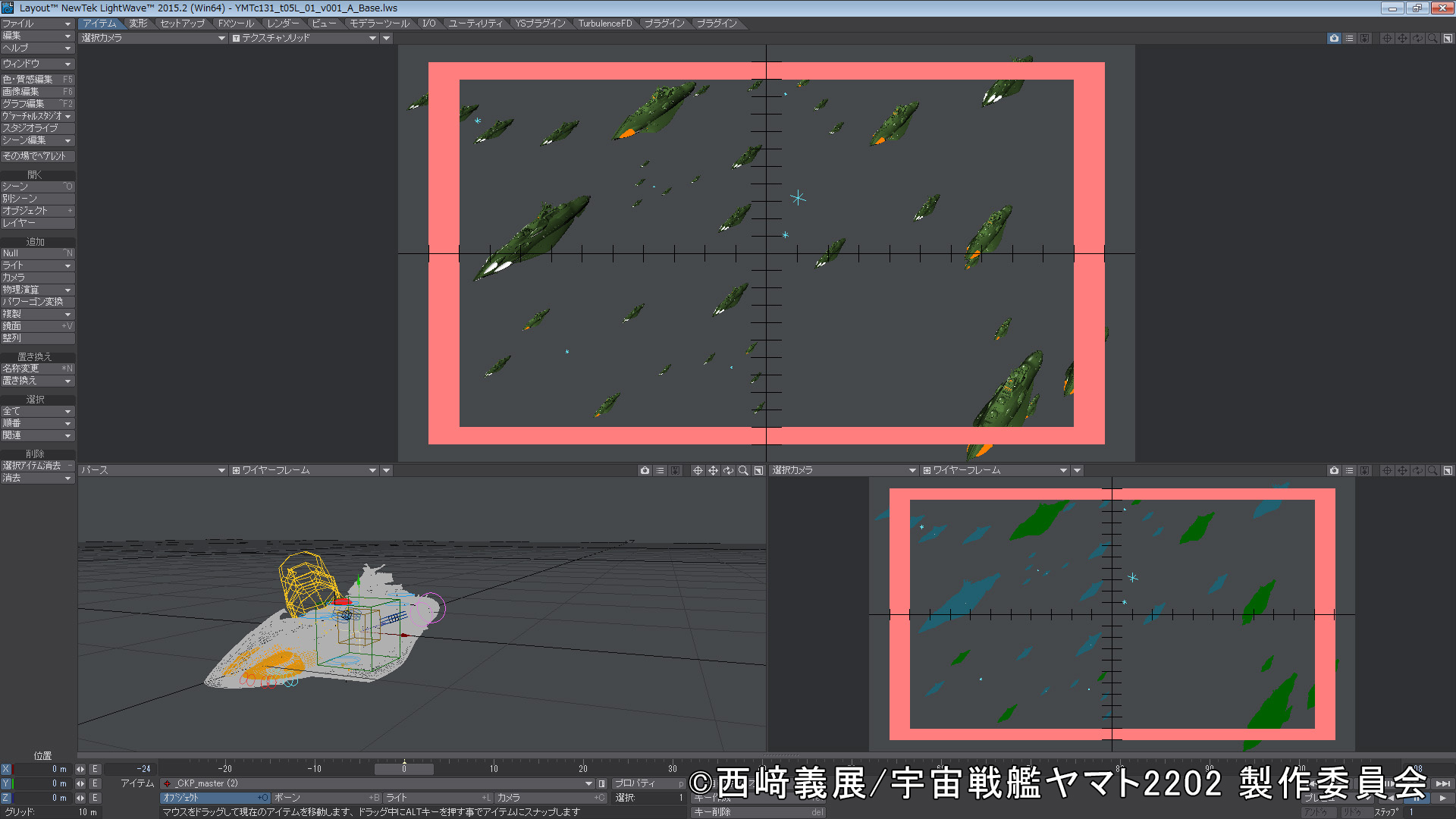
Task: Click the center-target icon in top viewport header
Action: click(1387, 38)
